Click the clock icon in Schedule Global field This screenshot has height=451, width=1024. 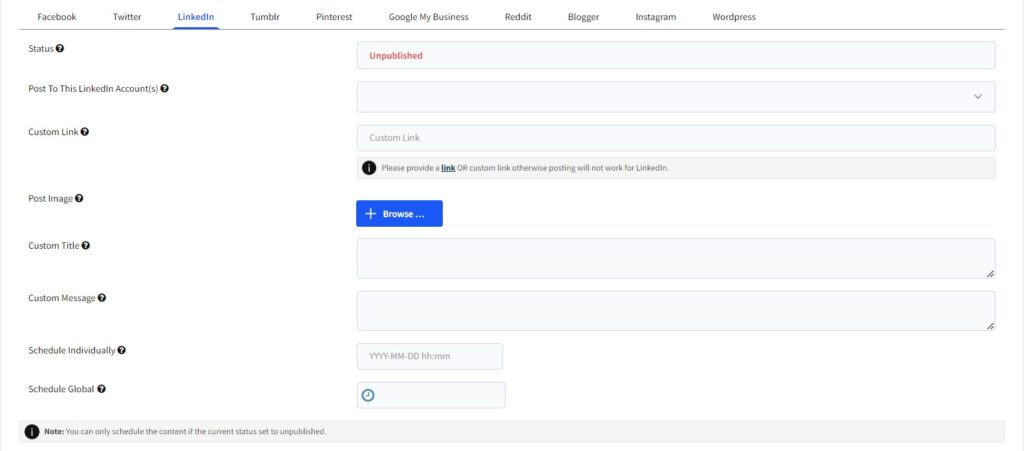(368, 396)
